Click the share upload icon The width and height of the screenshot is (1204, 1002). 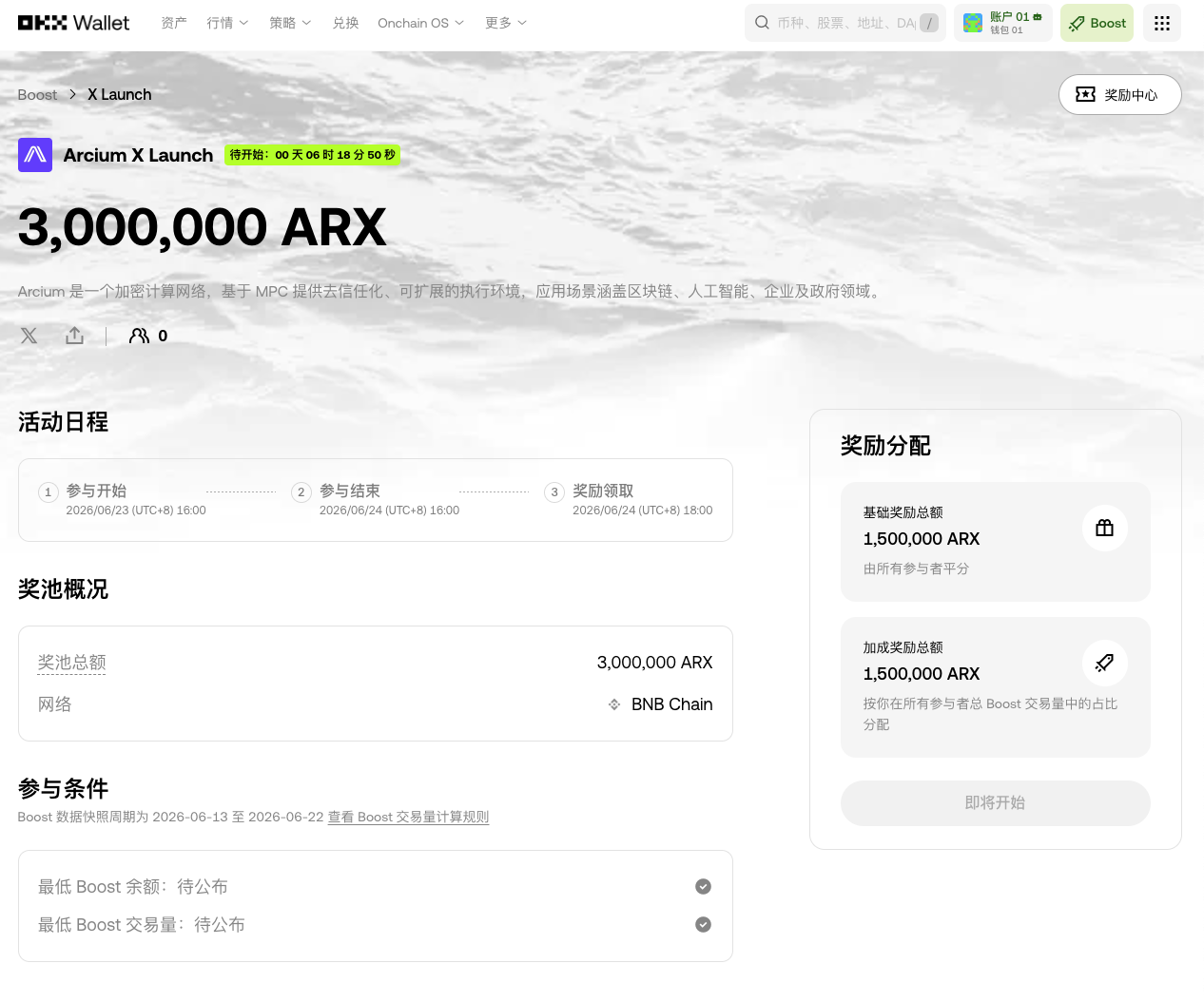pos(74,336)
